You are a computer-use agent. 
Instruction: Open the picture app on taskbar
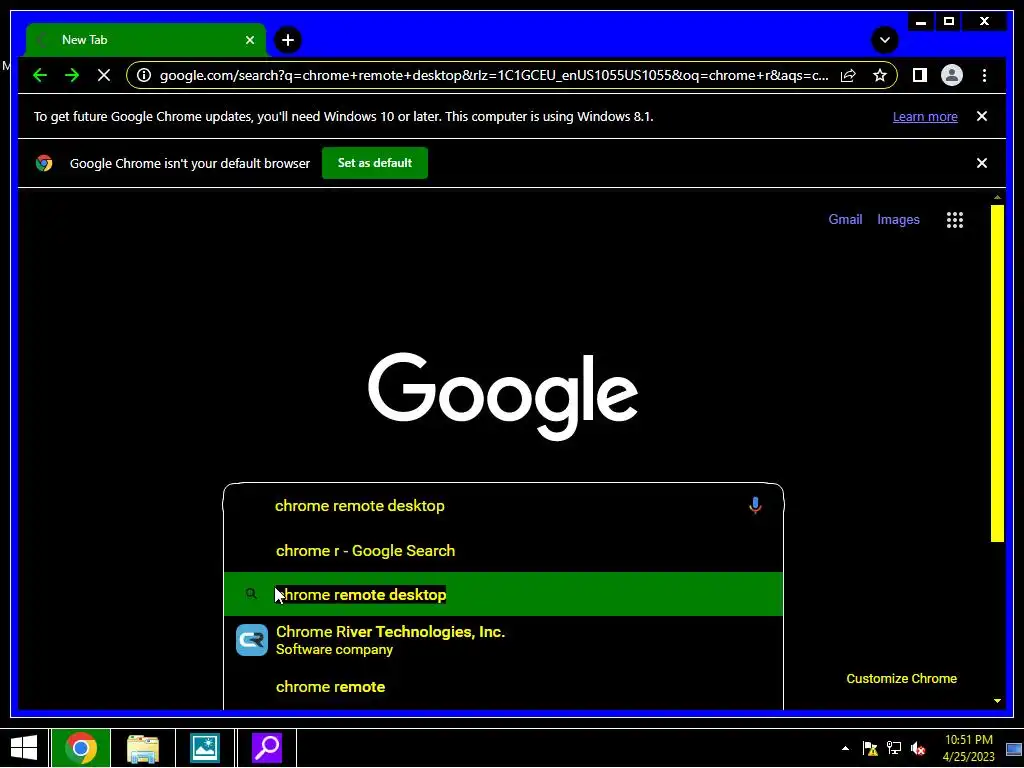click(x=204, y=748)
